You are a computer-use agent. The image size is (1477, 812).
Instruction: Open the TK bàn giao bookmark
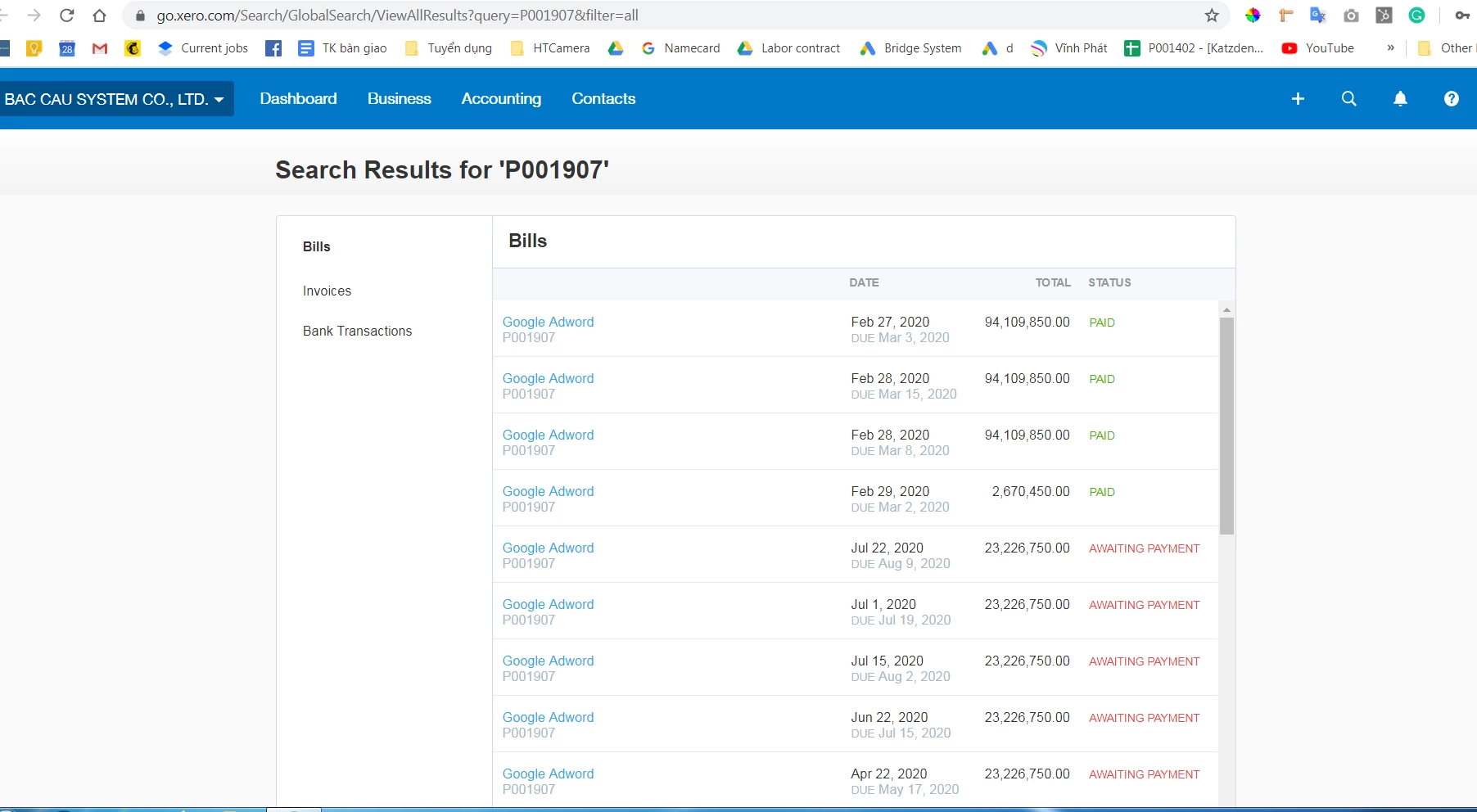coord(342,48)
